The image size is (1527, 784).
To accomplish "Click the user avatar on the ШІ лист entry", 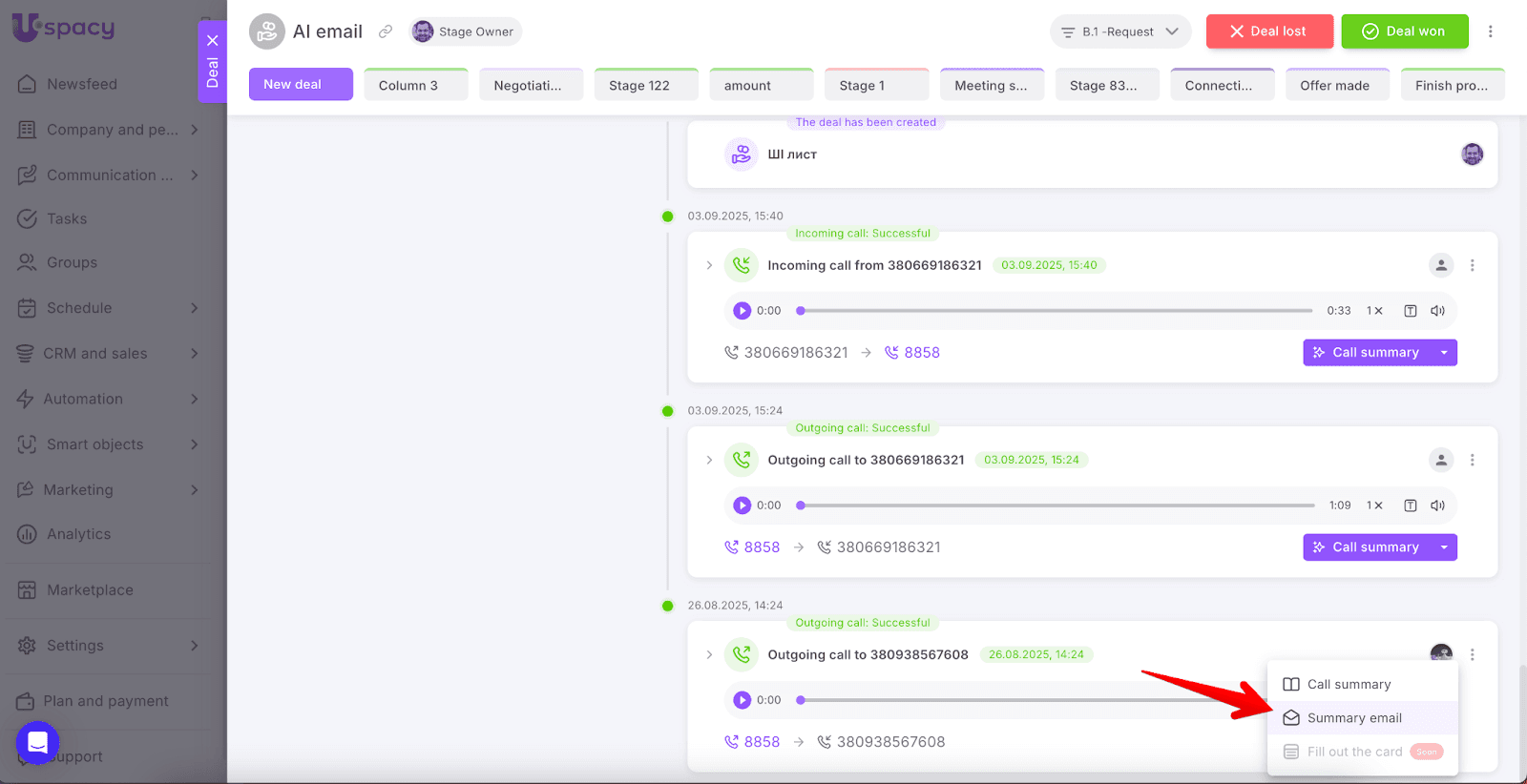I will coord(1472,155).
